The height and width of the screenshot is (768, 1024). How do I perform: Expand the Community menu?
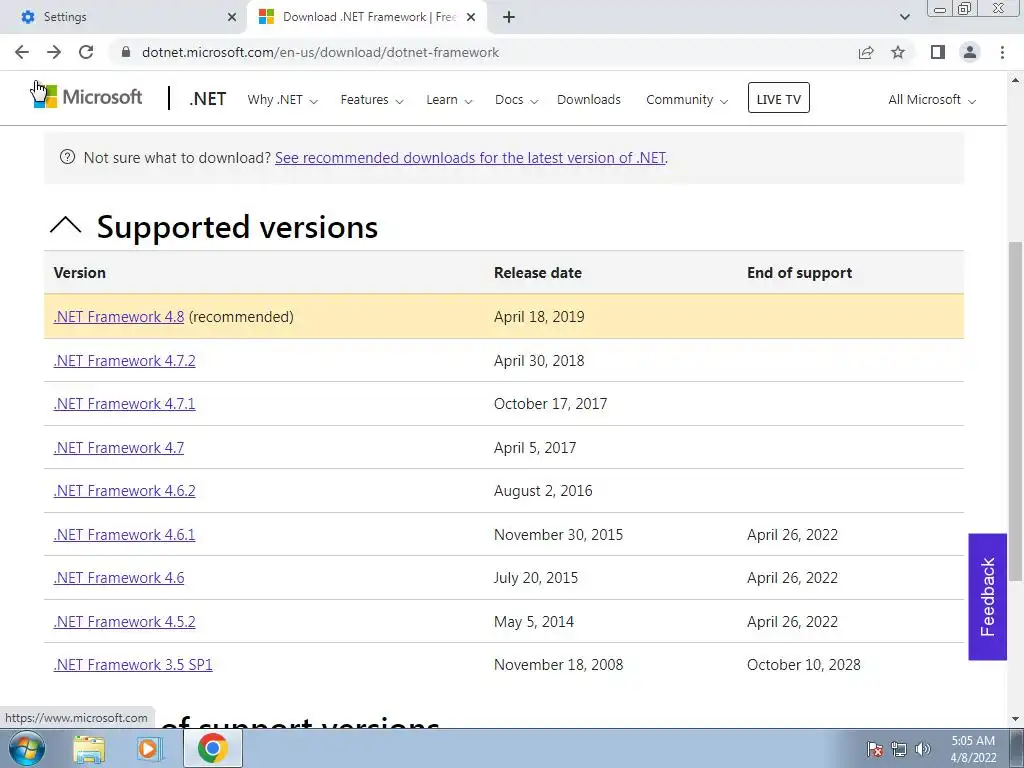(686, 100)
